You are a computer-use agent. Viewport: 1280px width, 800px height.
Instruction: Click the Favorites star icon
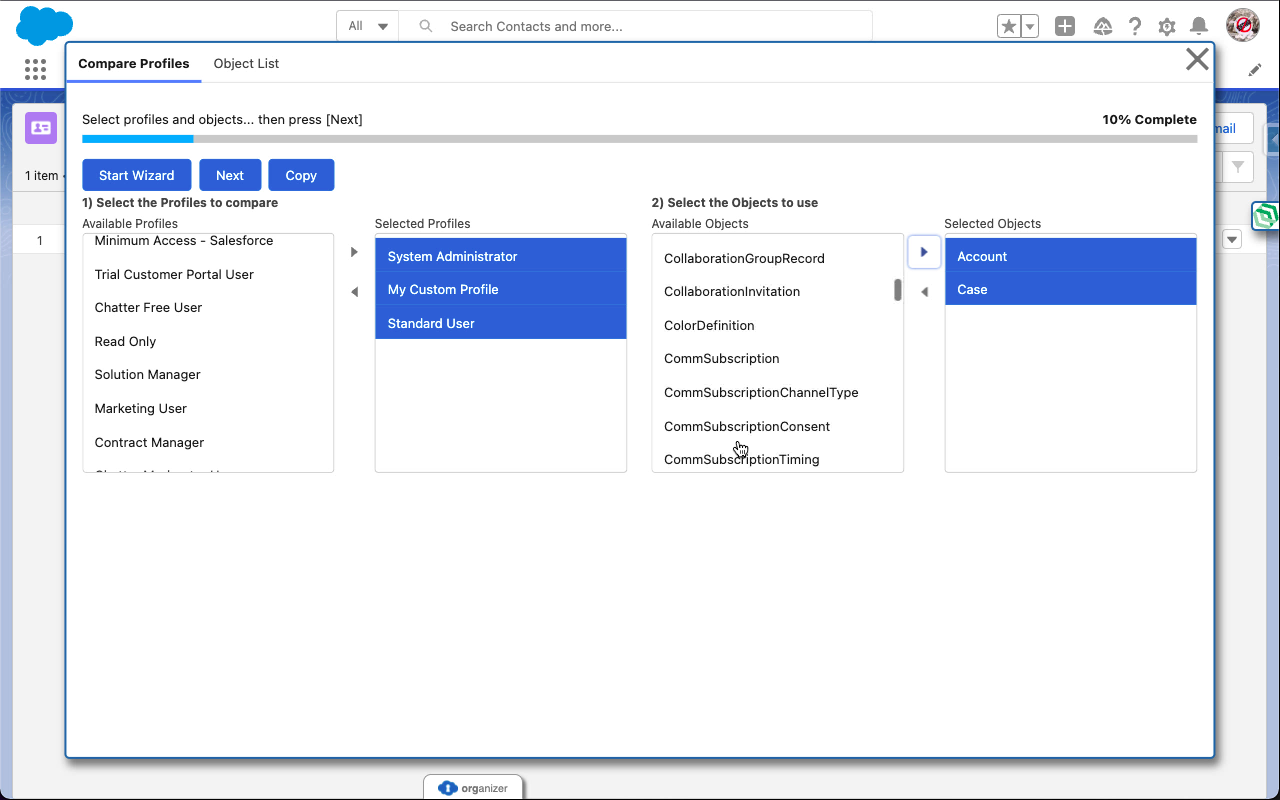pyautogui.click(x=1009, y=27)
